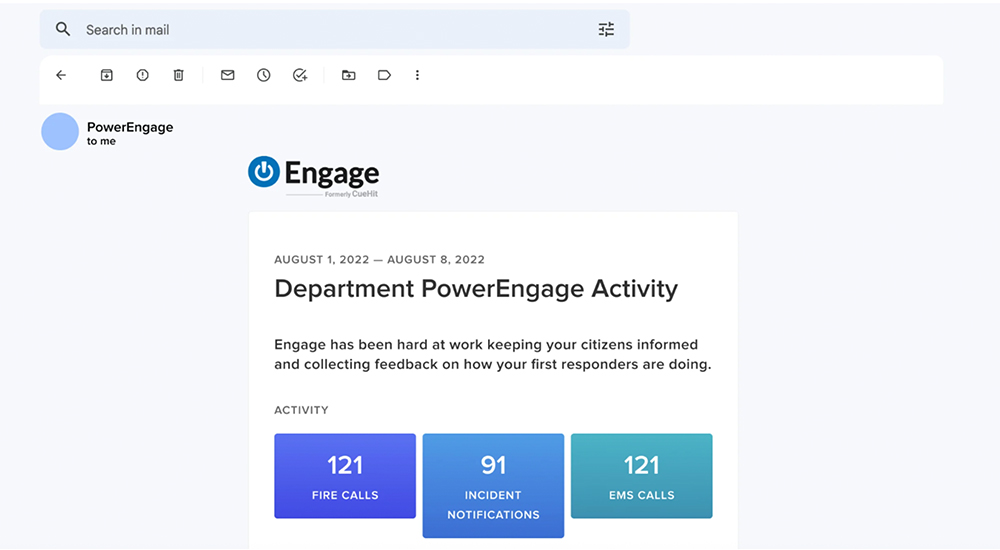This screenshot has width=1000, height=550.
Task: Click sender name PowerEngage
Action: tap(130, 127)
